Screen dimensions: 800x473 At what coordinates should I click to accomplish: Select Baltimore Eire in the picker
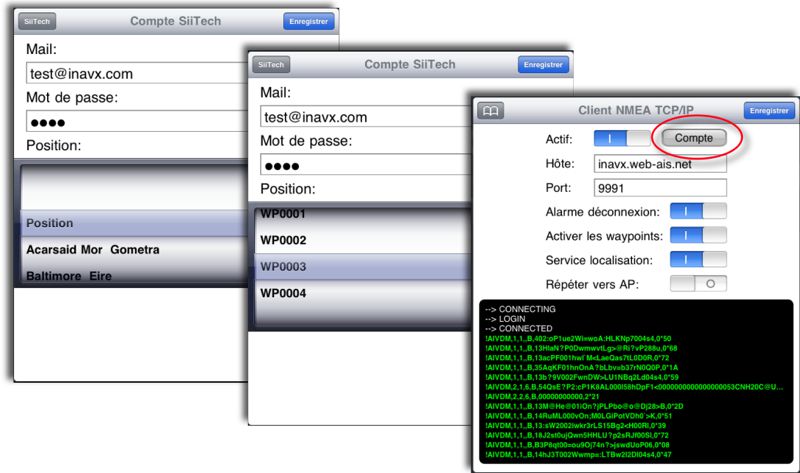point(134,276)
